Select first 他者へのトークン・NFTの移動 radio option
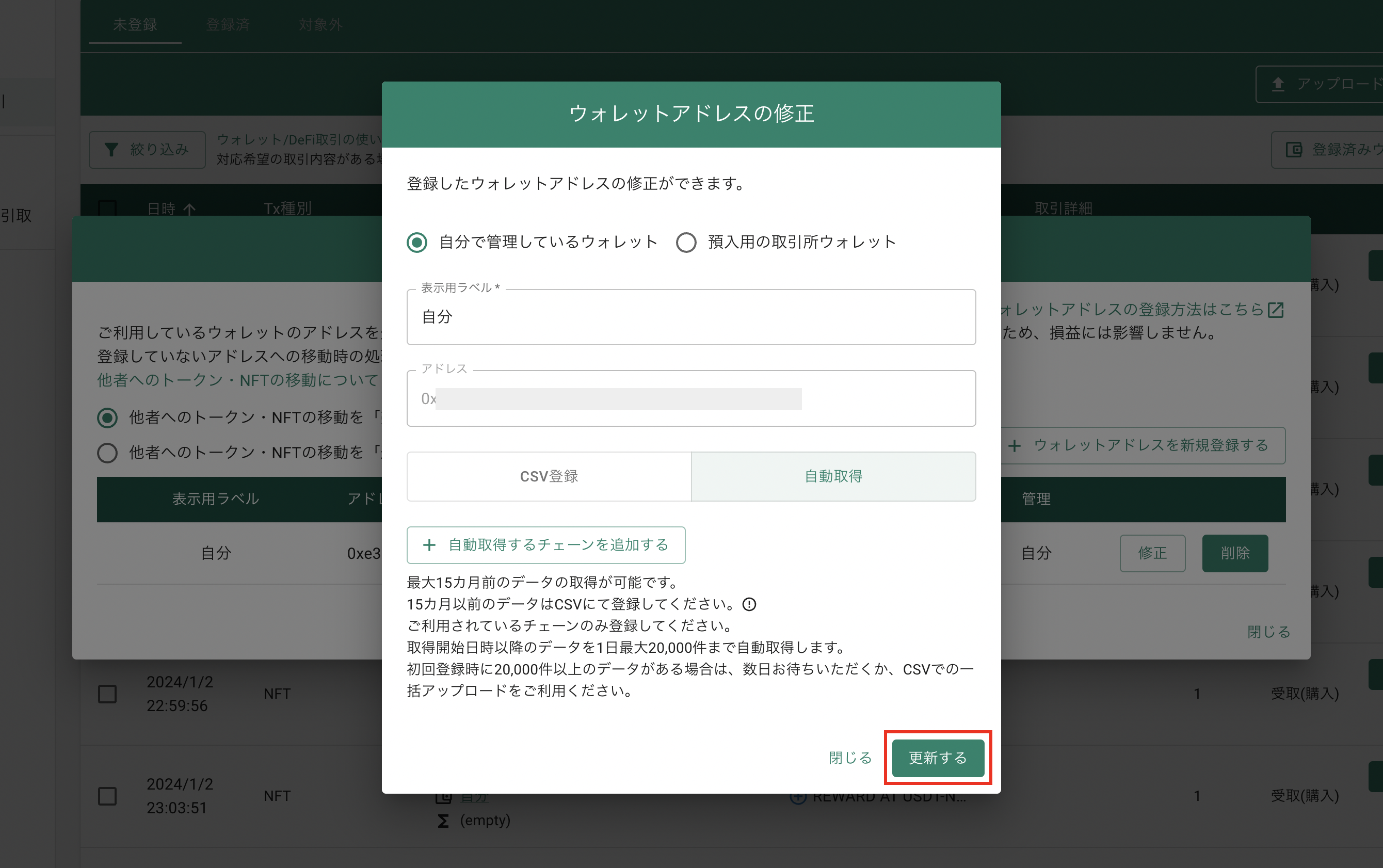The image size is (1383, 868). click(107, 417)
